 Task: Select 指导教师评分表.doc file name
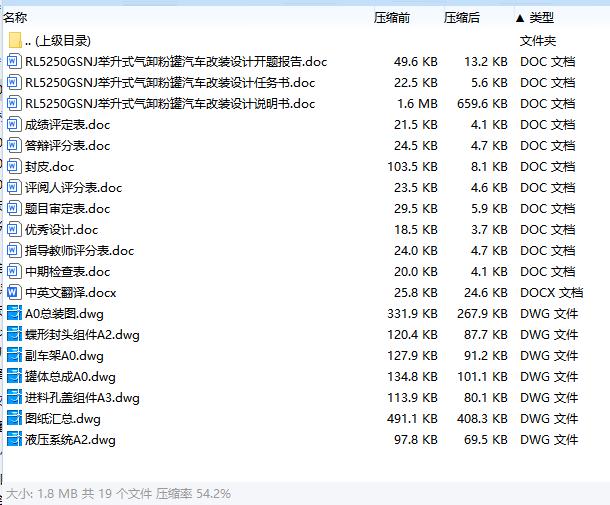[x=79, y=251]
